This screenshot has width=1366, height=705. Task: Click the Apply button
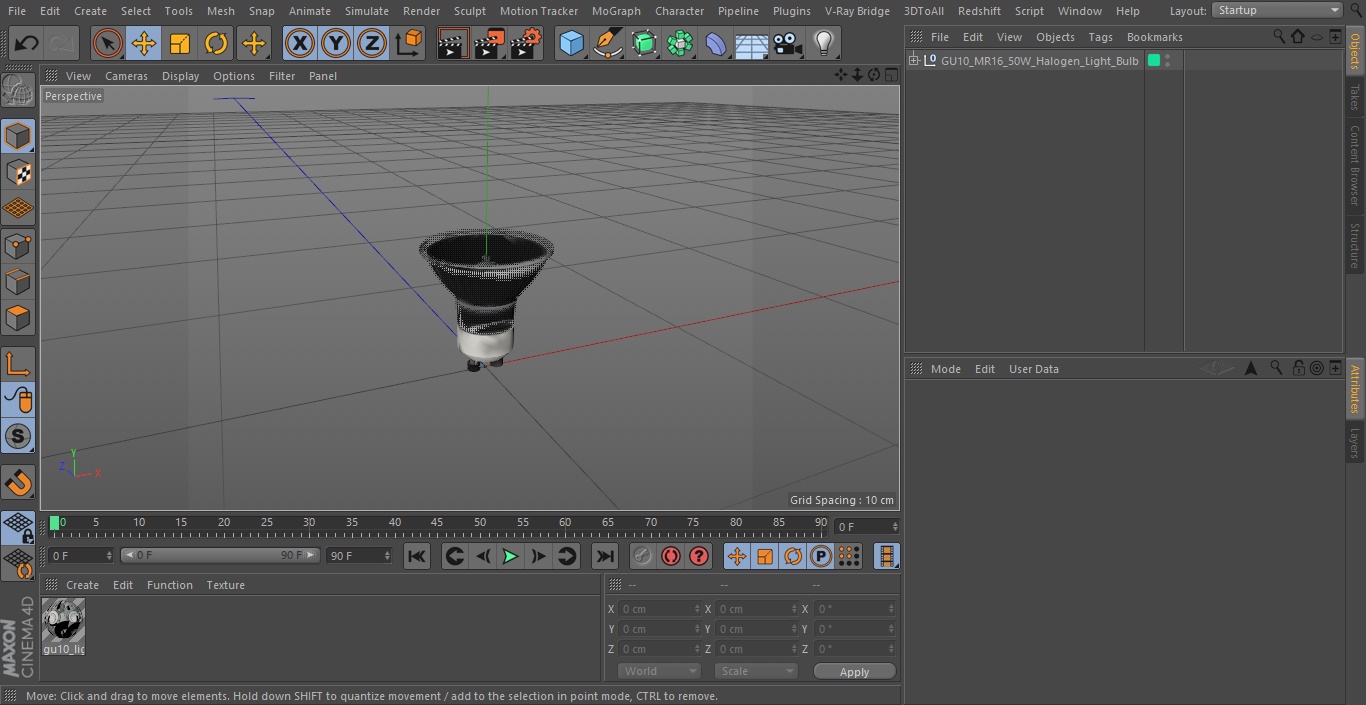[x=854, y=672]
